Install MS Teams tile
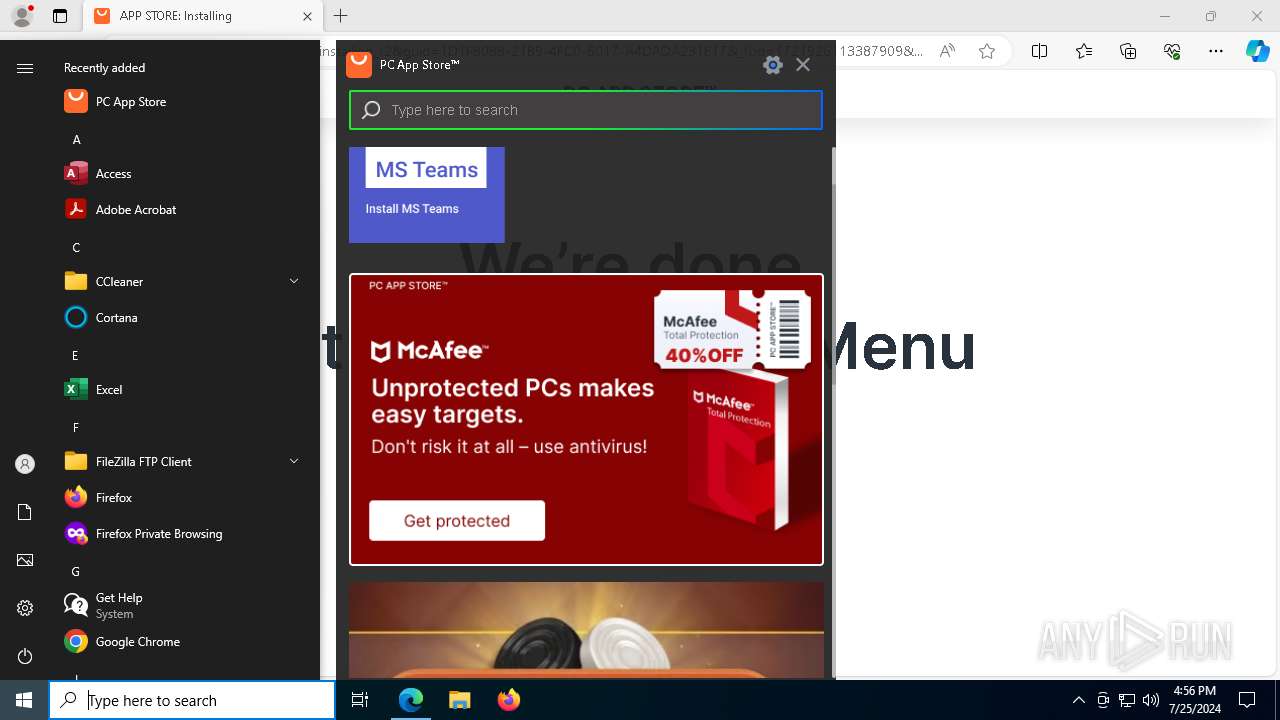 click(x=427, y=195)
